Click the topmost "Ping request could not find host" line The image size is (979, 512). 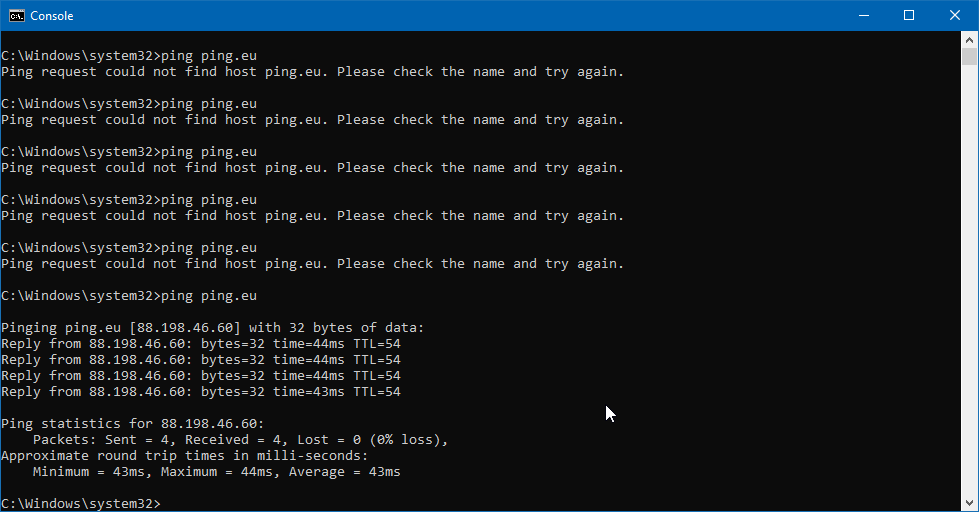[x=312, y=72]
